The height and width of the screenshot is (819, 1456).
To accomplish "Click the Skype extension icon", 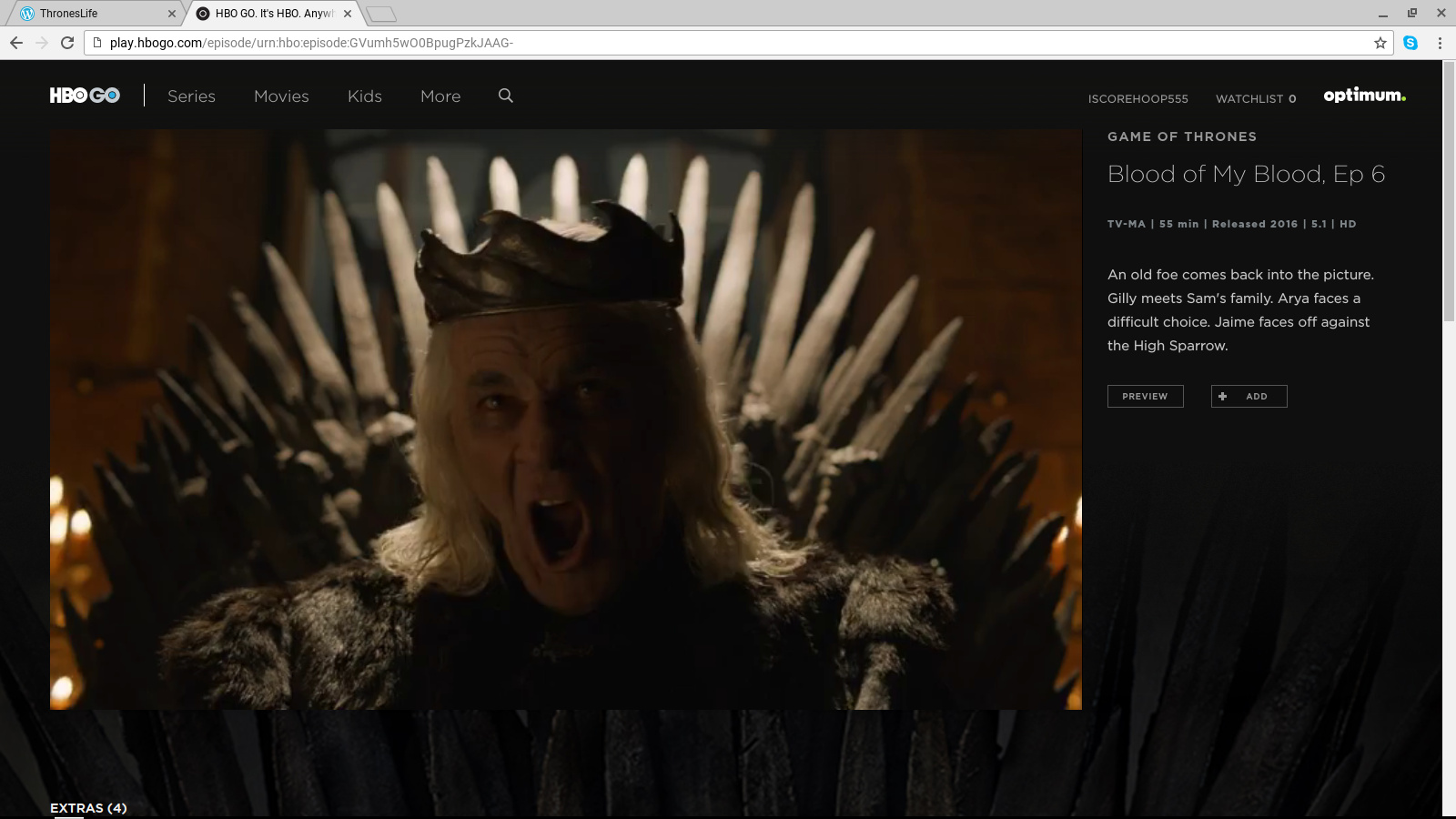I will (1410, 43).
